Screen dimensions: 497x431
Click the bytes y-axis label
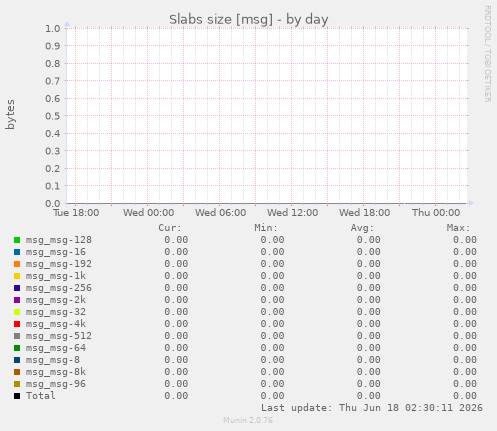coord(10,114)
